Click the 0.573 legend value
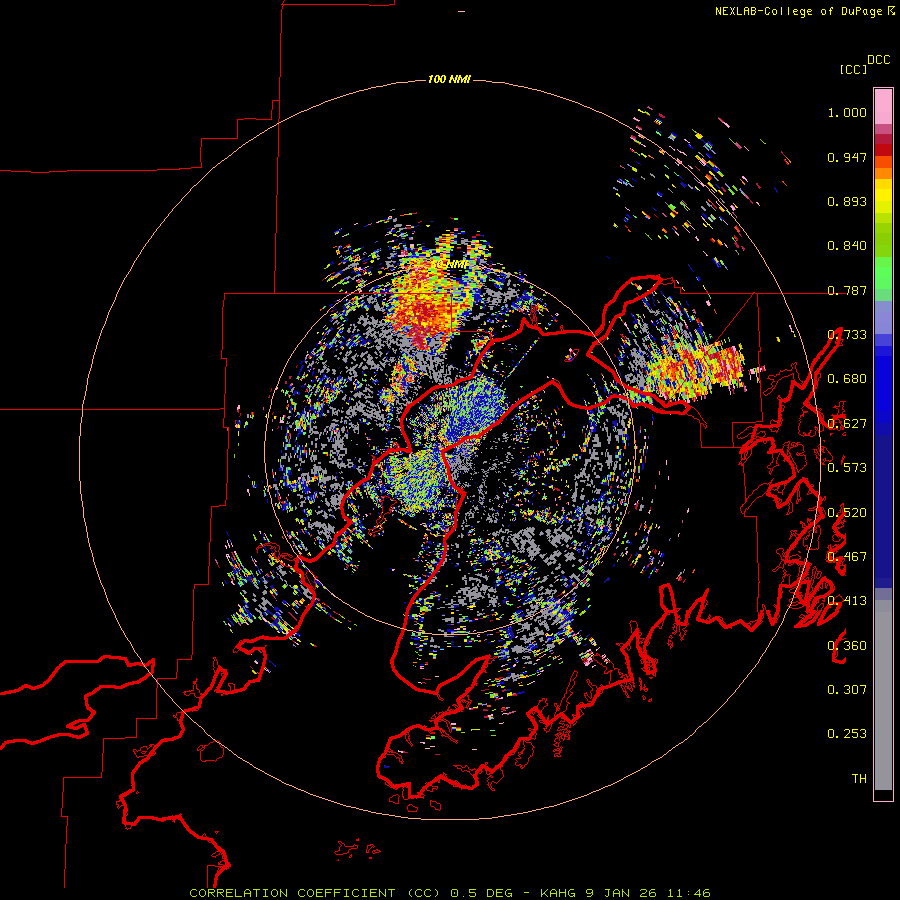The image size is (900, 900). tap(847, 468)
